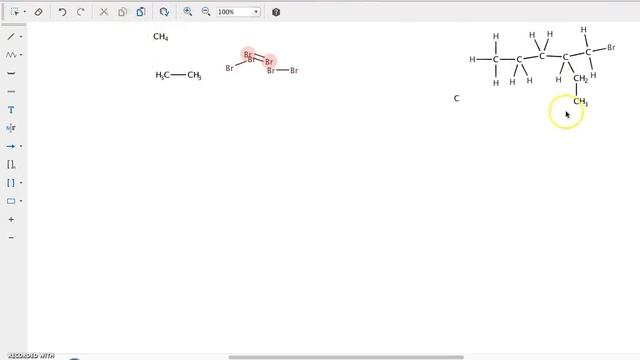Select the stereo label tool

tap(11, 128)
